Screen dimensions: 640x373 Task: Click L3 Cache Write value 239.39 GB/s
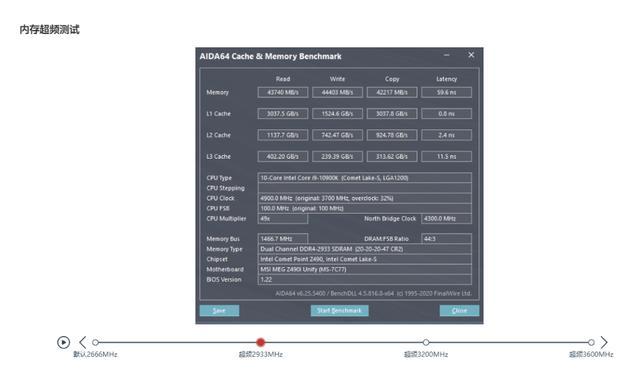coord(337,156)
